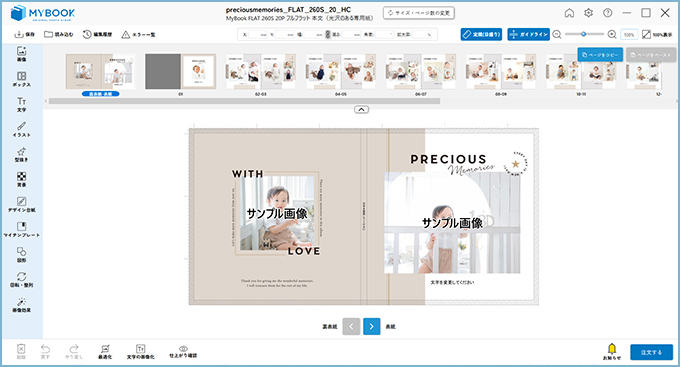Image resolution: width=680 pixels, height=367 pixels.
Task: Open the 図形 shapes tool
Action: pyautogui.click(x=21, y=255)
